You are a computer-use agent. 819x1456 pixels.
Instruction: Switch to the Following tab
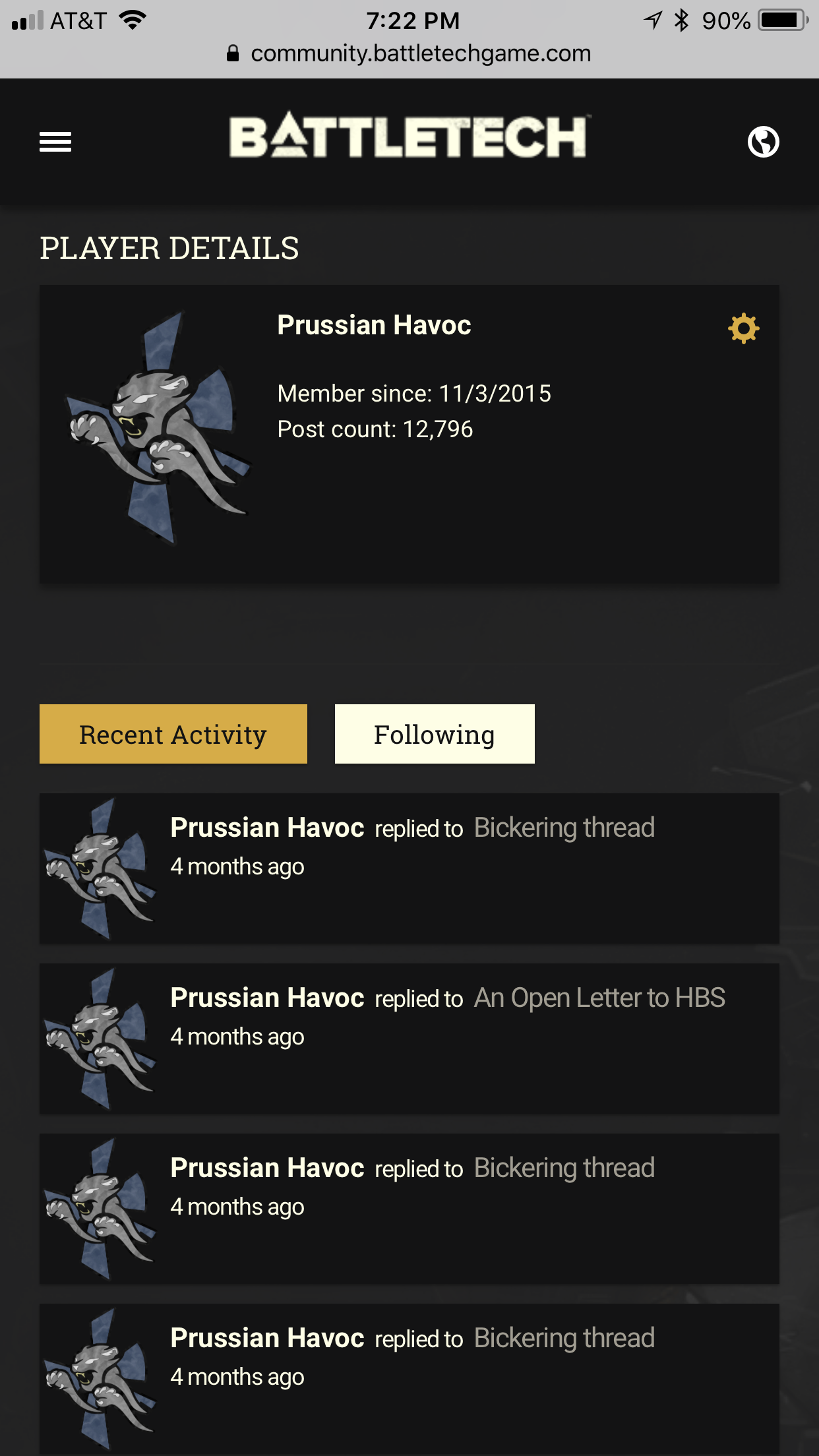[435, 734]
